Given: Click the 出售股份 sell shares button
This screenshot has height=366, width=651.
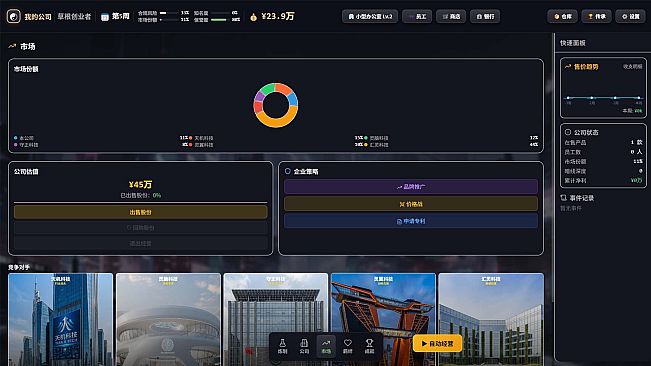Looking at the screenshot, I should coord(140,212).
